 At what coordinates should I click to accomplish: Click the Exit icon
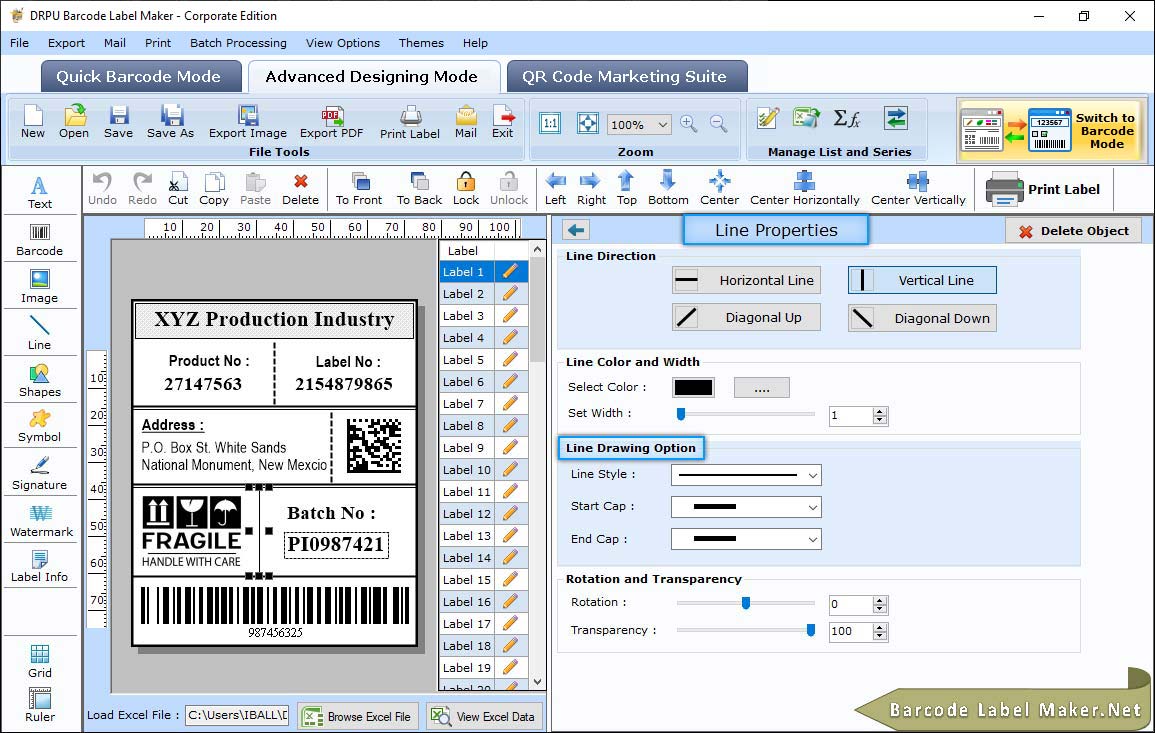click(x=503, y=122)
